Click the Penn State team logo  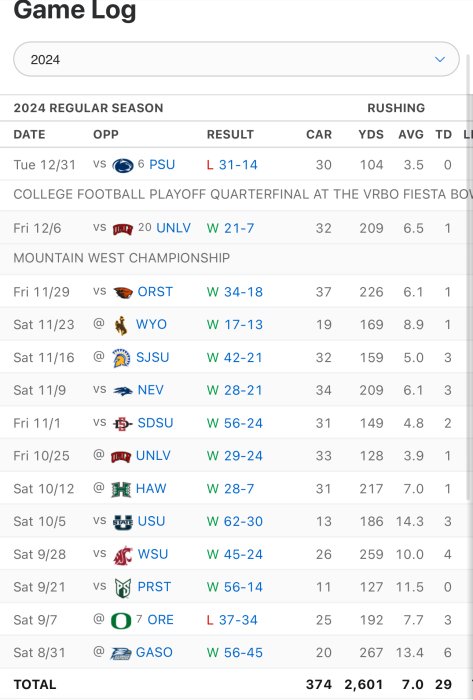[x=123, y=166]
